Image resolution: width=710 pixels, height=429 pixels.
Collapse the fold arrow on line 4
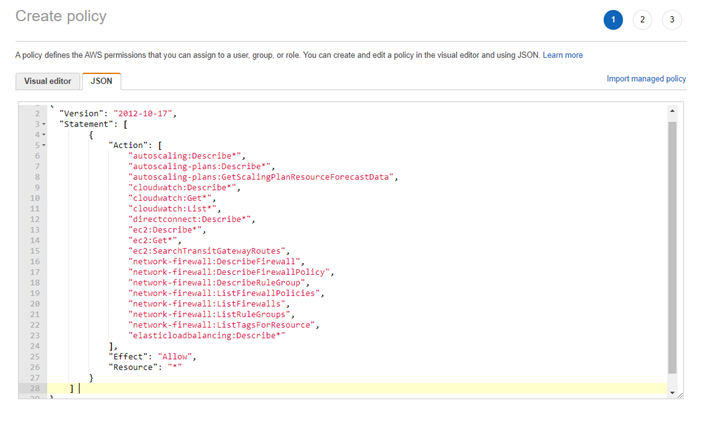(x=44, y=134)
